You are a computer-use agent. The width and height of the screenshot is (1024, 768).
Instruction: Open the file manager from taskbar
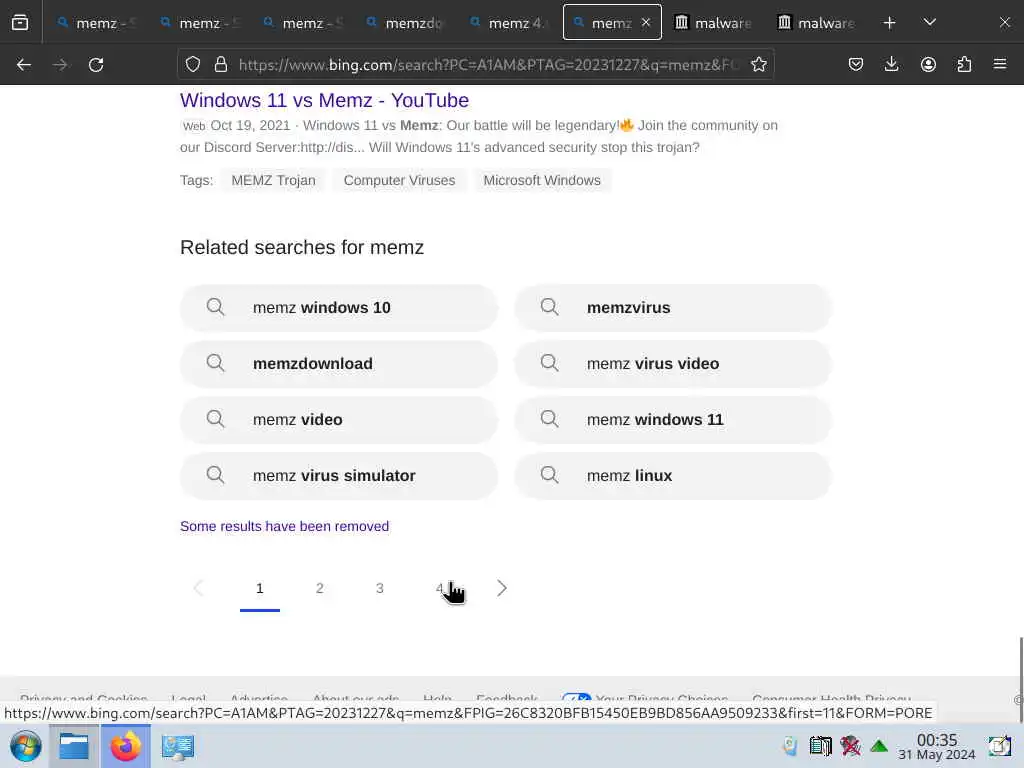point(74,746)
